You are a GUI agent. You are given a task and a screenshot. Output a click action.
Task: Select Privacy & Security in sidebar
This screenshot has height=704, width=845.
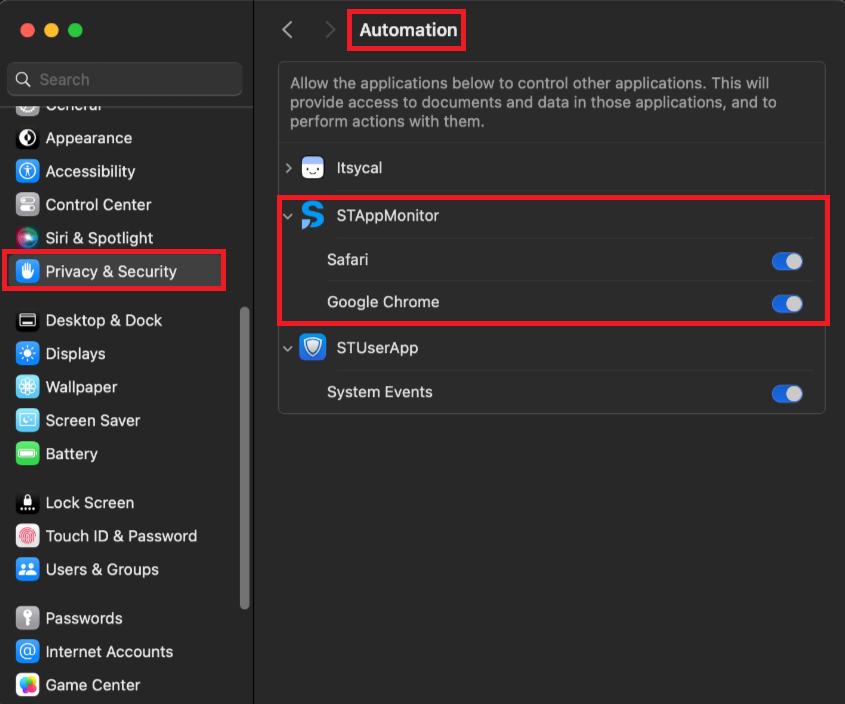[x=115, y=271]
